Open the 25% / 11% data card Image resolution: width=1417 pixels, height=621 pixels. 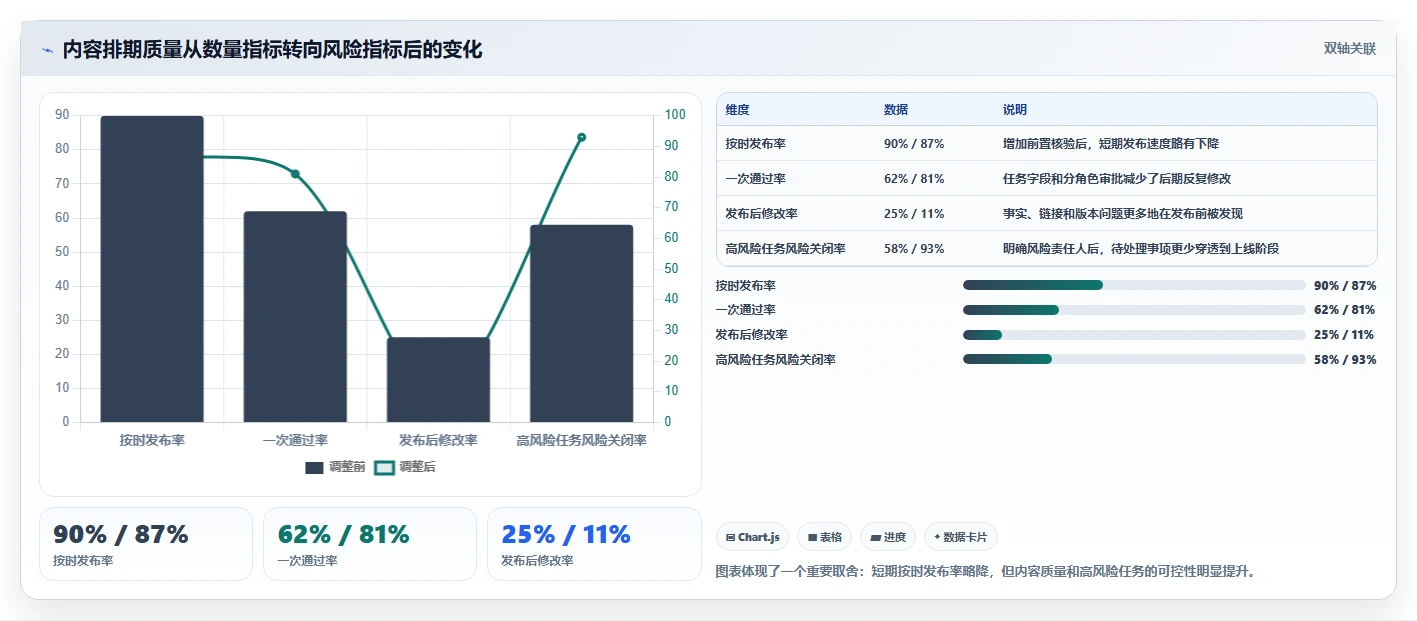click(x=594, y=544)
